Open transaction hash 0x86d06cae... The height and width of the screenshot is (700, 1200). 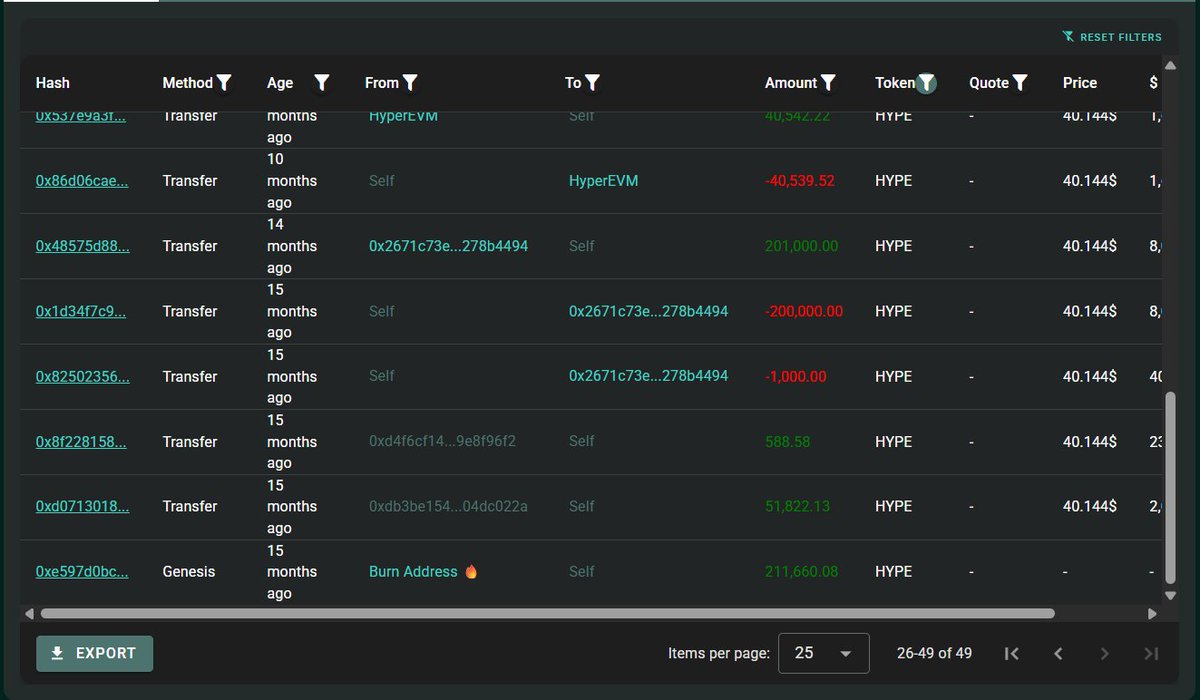82,181
